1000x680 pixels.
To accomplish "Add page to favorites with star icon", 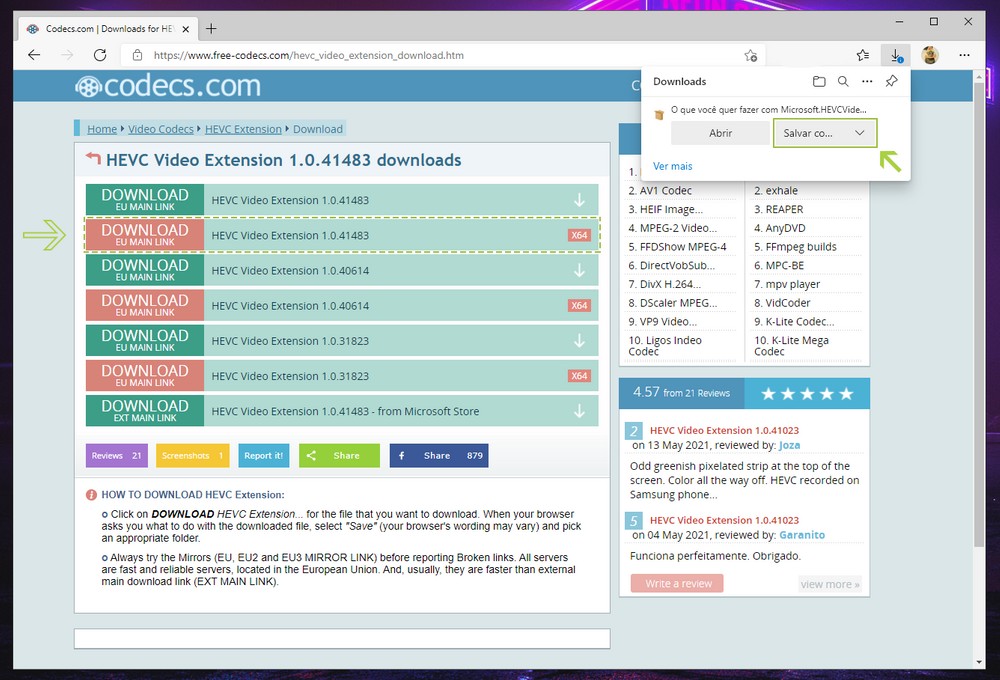I will (x=750, y=56).
